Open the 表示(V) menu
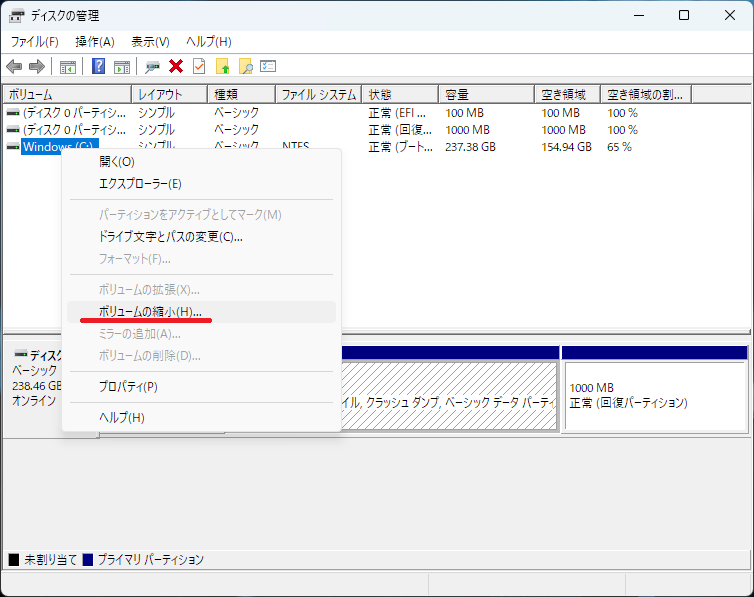The width and height of the screenshot is (754, 597). pos(150,42)
